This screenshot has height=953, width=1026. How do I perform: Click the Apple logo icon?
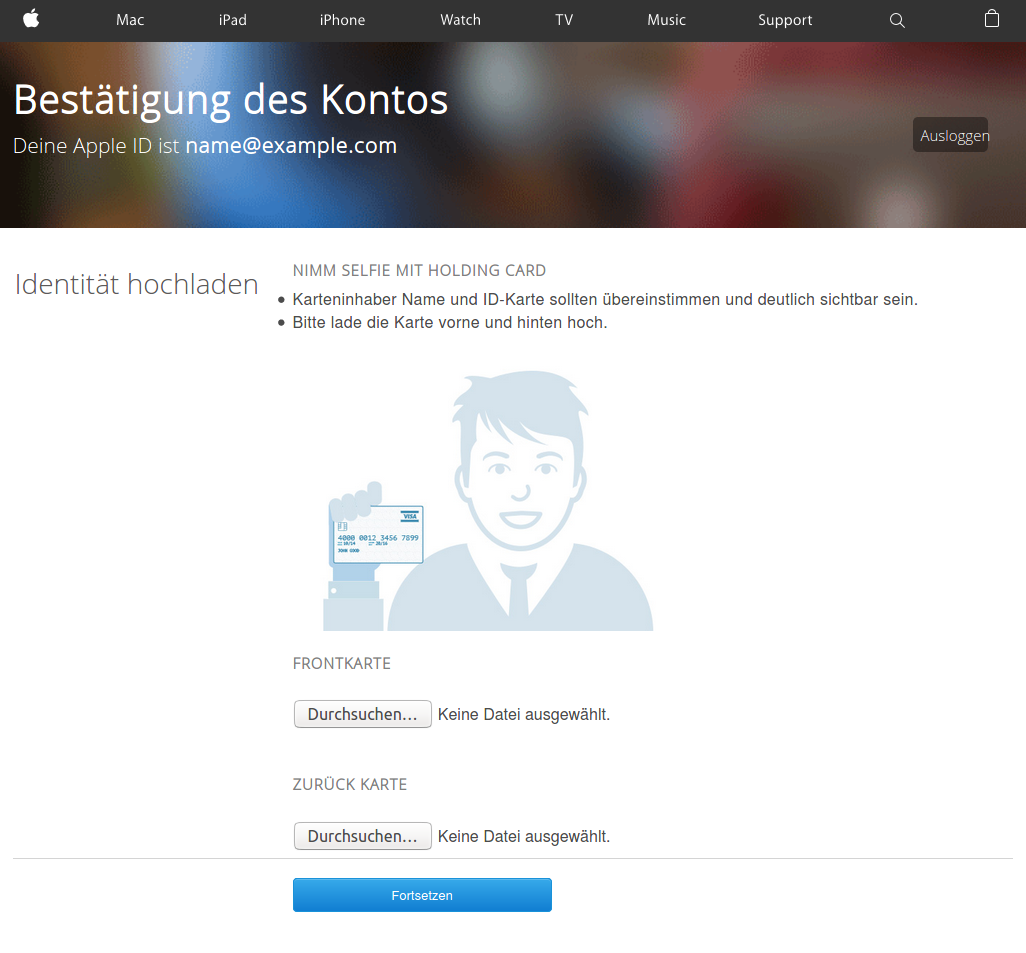(x=31, y=19)
